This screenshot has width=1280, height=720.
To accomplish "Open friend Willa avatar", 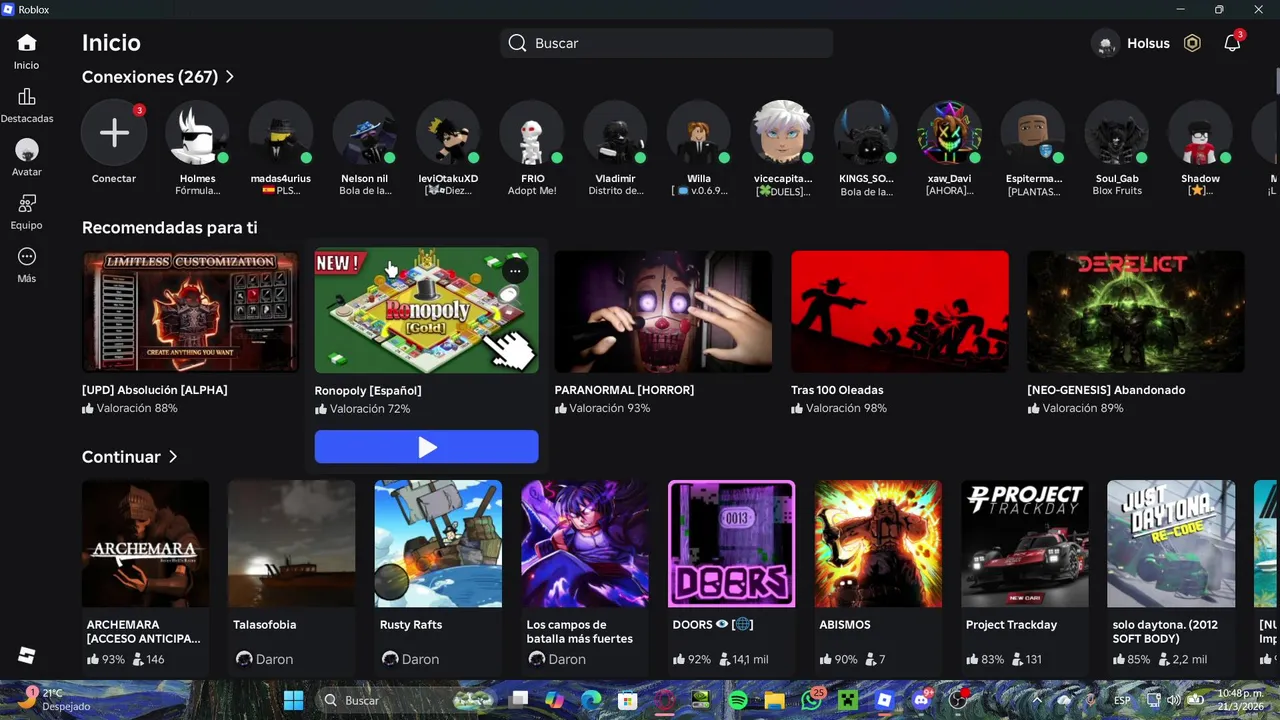I will click(699, 133).
